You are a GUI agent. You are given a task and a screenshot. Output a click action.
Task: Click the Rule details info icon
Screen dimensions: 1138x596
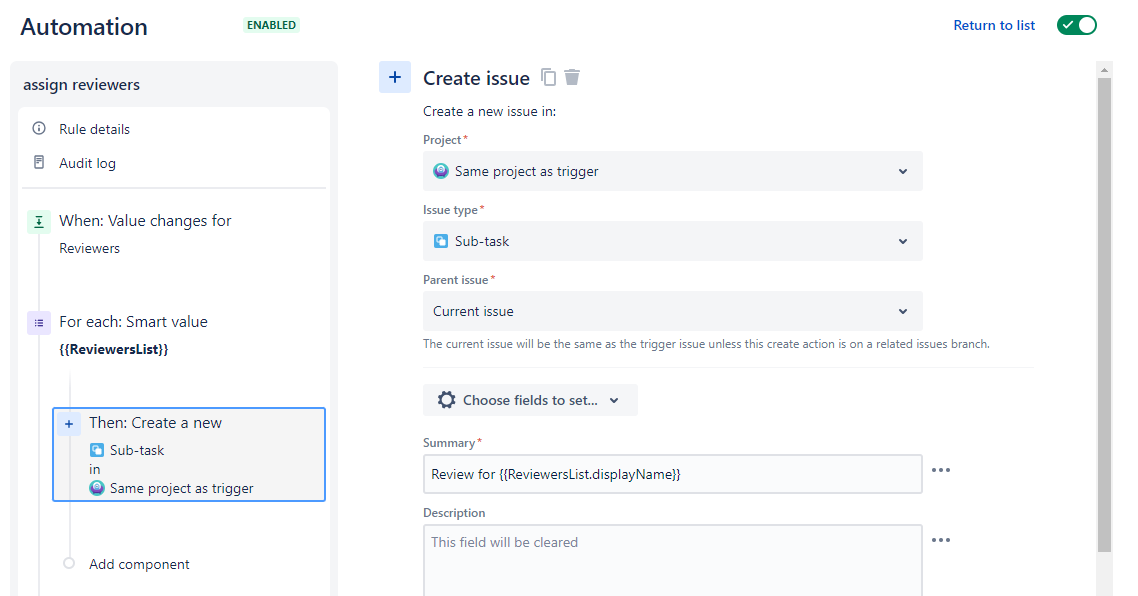[x=39, y=129]
